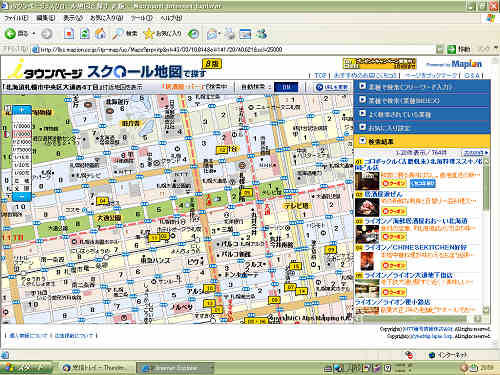Select the highlighted 1/3000 map scale level
The height and width of the screenshot is (375, 500).
pyautogui.click(x=22, y=134)
